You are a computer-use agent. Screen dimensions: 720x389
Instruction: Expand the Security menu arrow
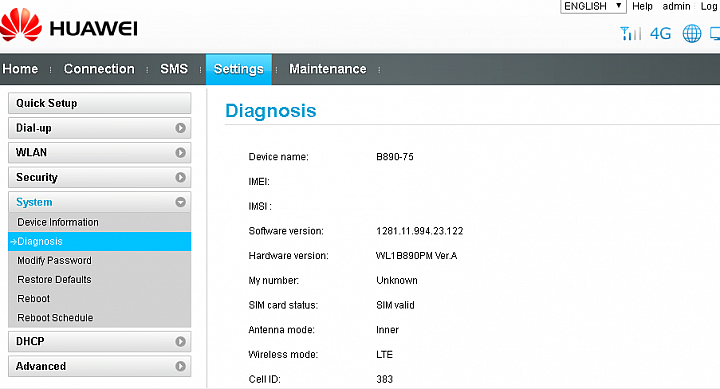[180, 177]
